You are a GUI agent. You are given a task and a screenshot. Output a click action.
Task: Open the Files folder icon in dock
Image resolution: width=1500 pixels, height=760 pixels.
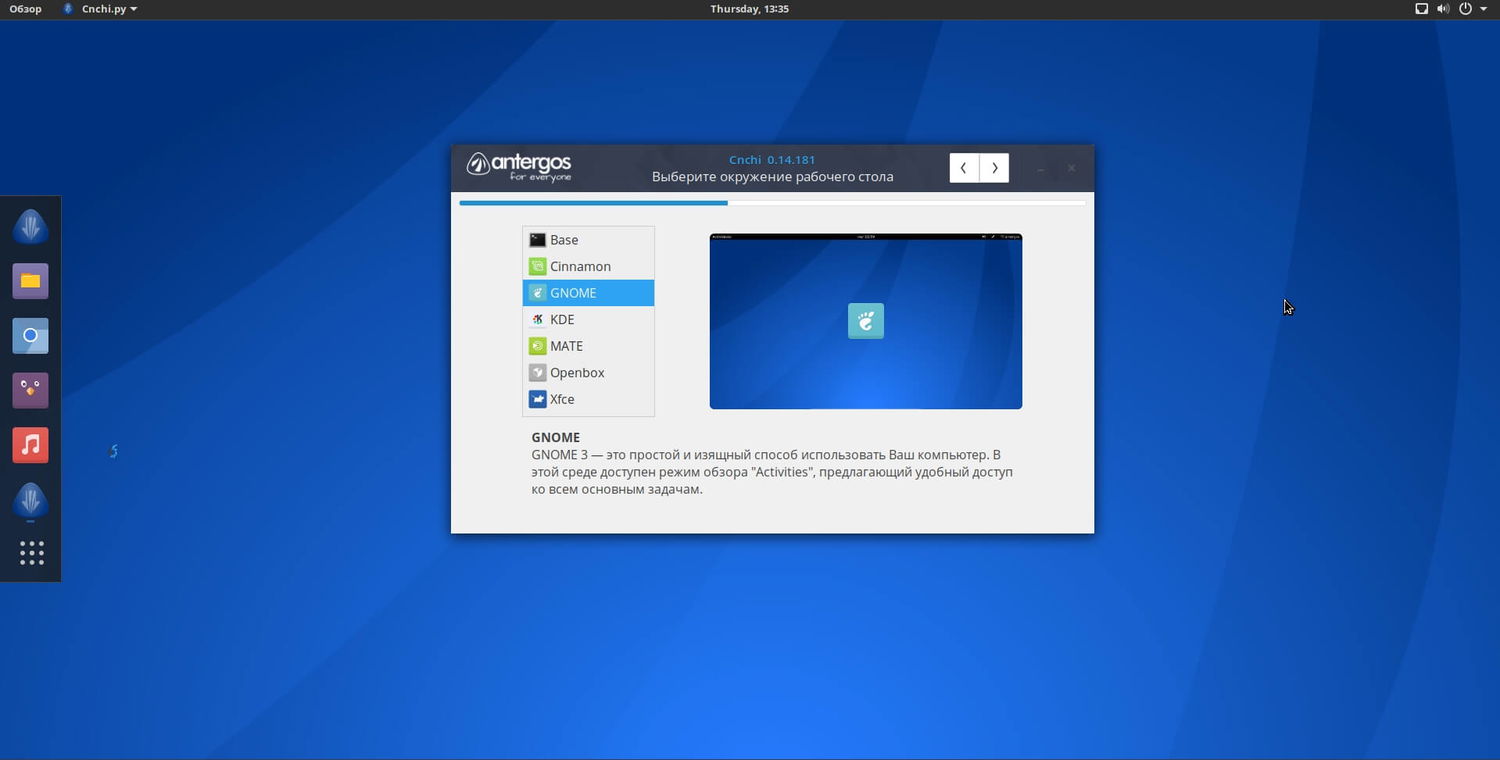[x=30, y=281]
